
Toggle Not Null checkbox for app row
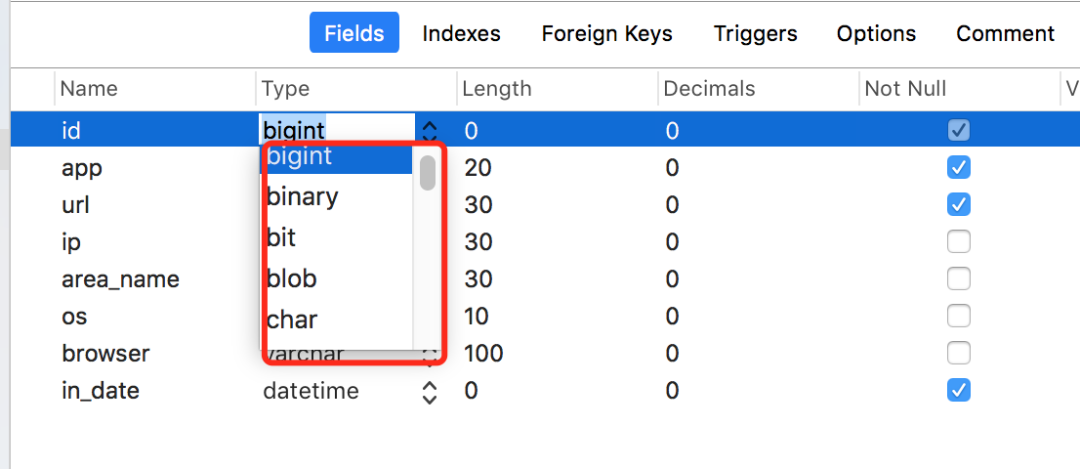958,167
